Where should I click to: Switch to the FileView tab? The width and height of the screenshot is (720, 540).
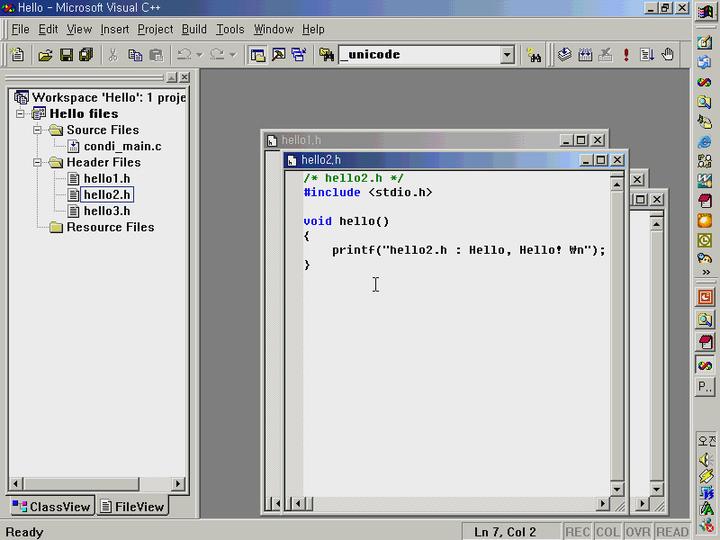click(x=132, y=506)
